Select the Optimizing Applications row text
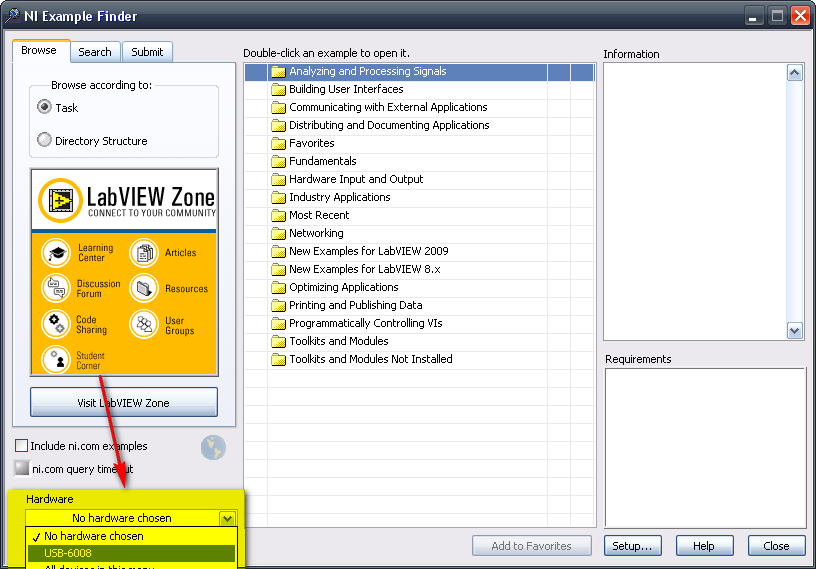The image size is (816, 569). [343, 287]
